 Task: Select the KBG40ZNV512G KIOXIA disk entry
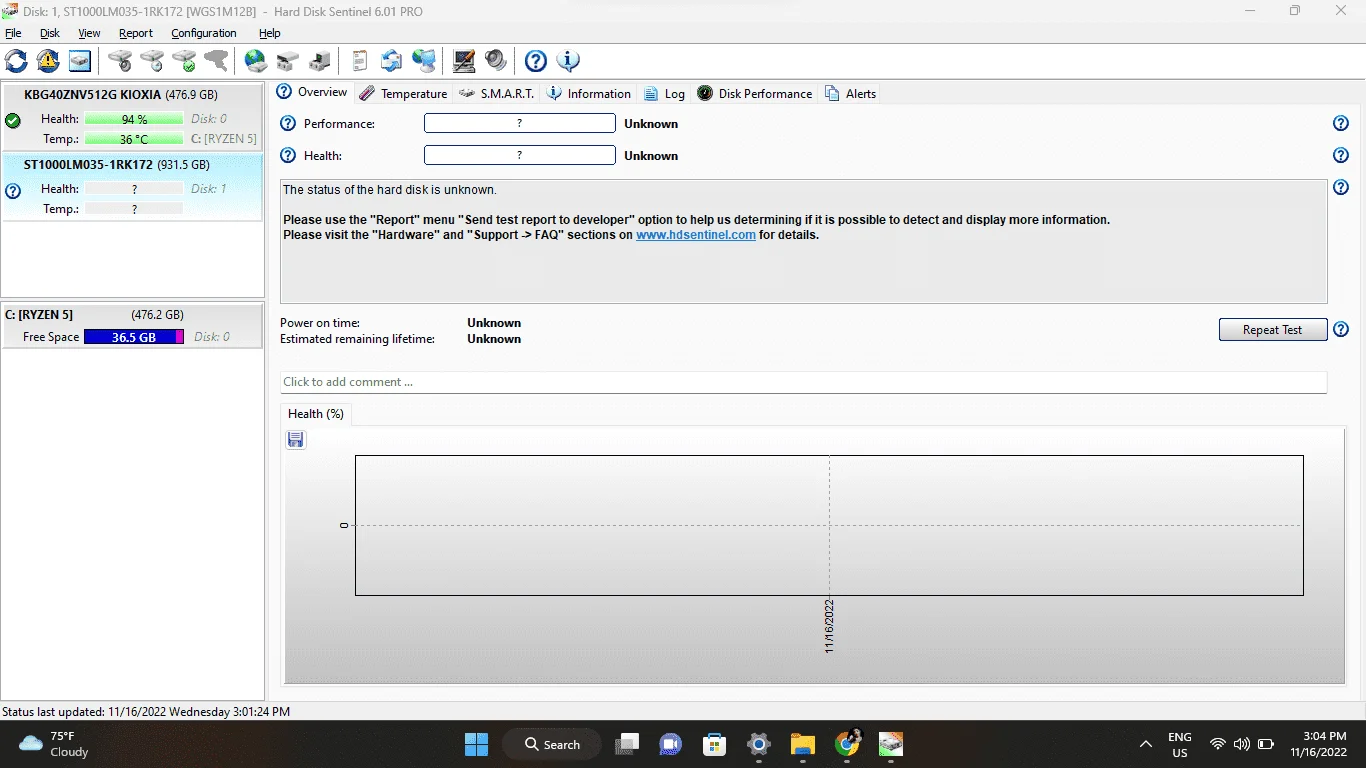click(132, 117)
